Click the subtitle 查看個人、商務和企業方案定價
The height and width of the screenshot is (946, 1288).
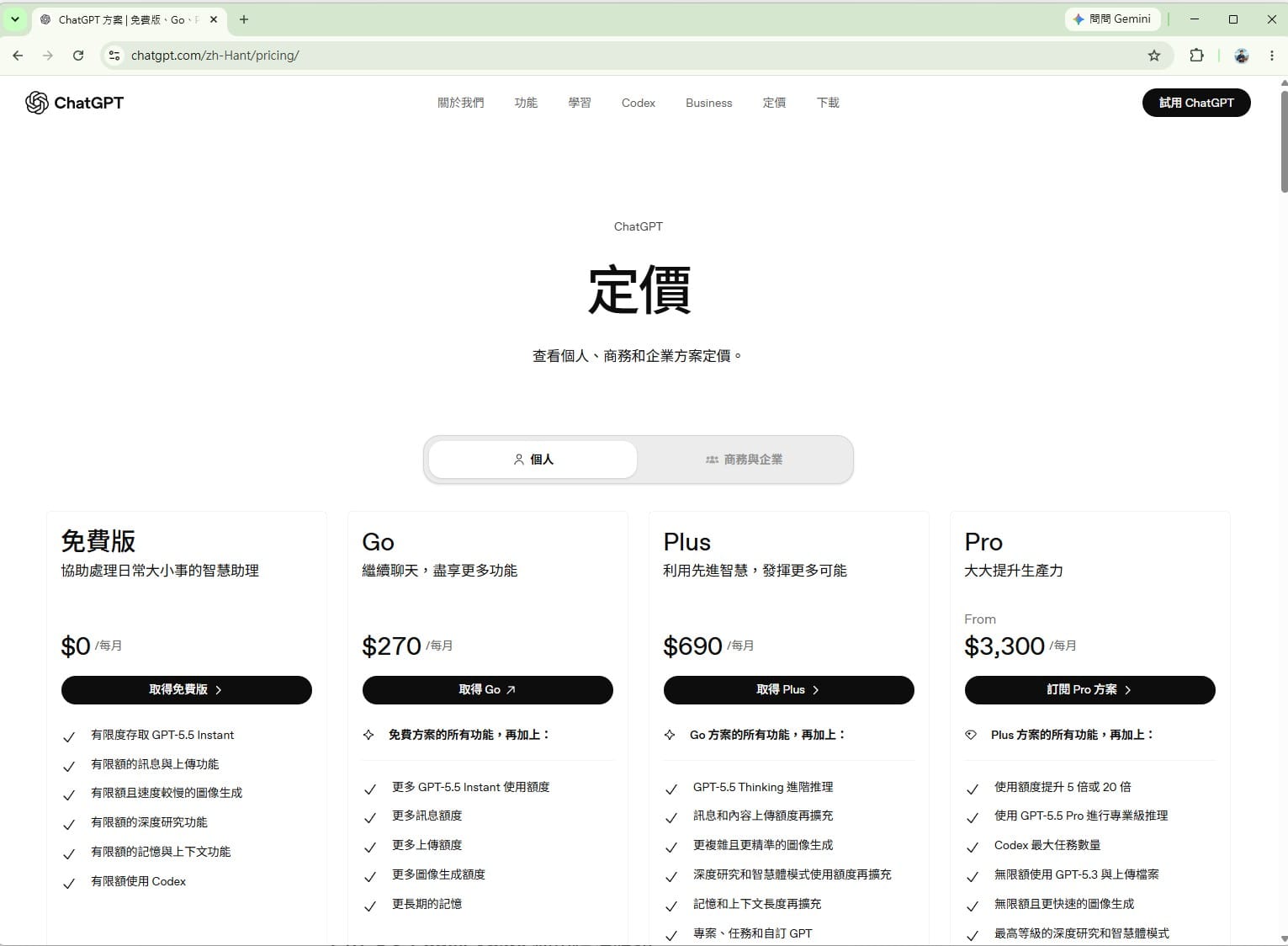[x=638, y=356]
